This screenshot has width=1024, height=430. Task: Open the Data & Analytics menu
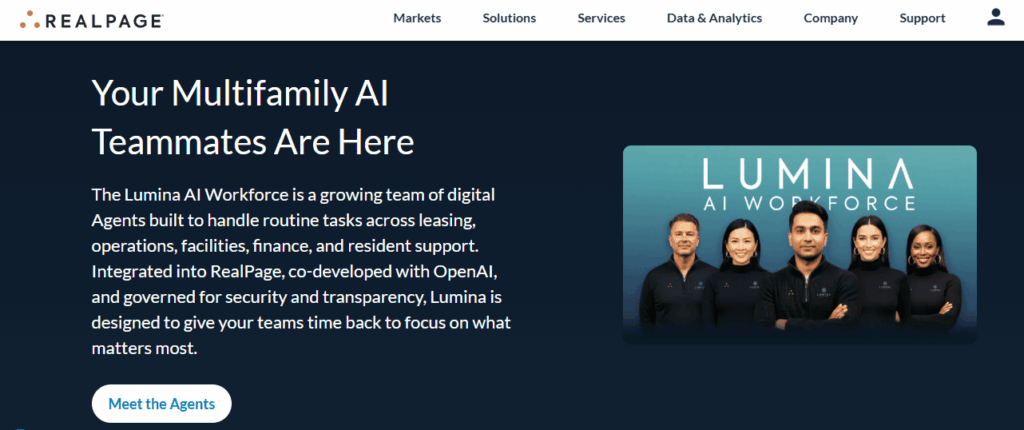[714, 18]
